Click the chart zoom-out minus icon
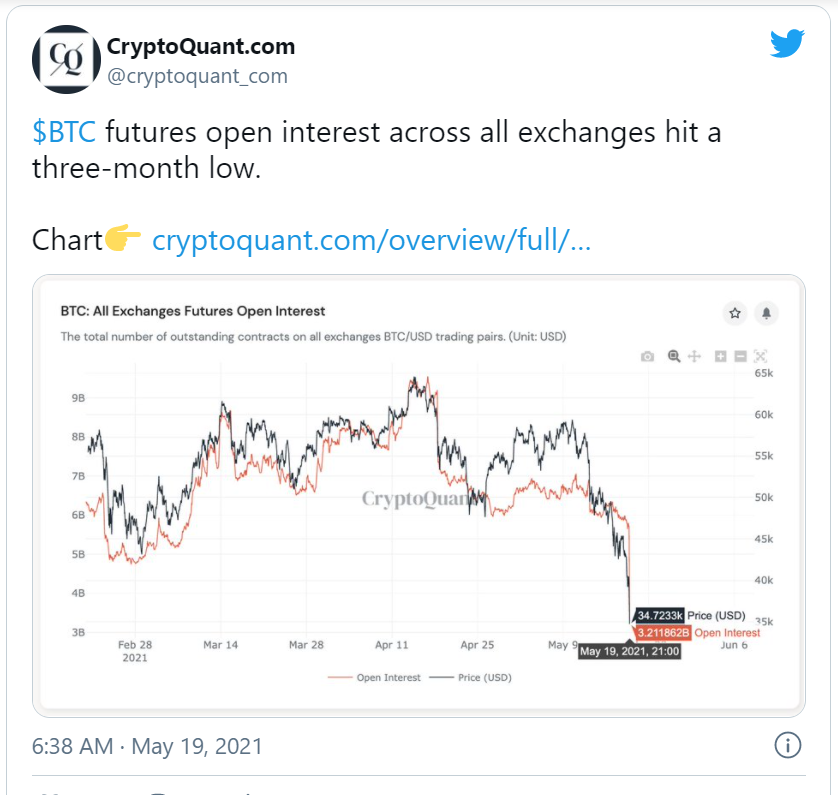The height and width of the screenshot is (795, 838). coord(740,356)
